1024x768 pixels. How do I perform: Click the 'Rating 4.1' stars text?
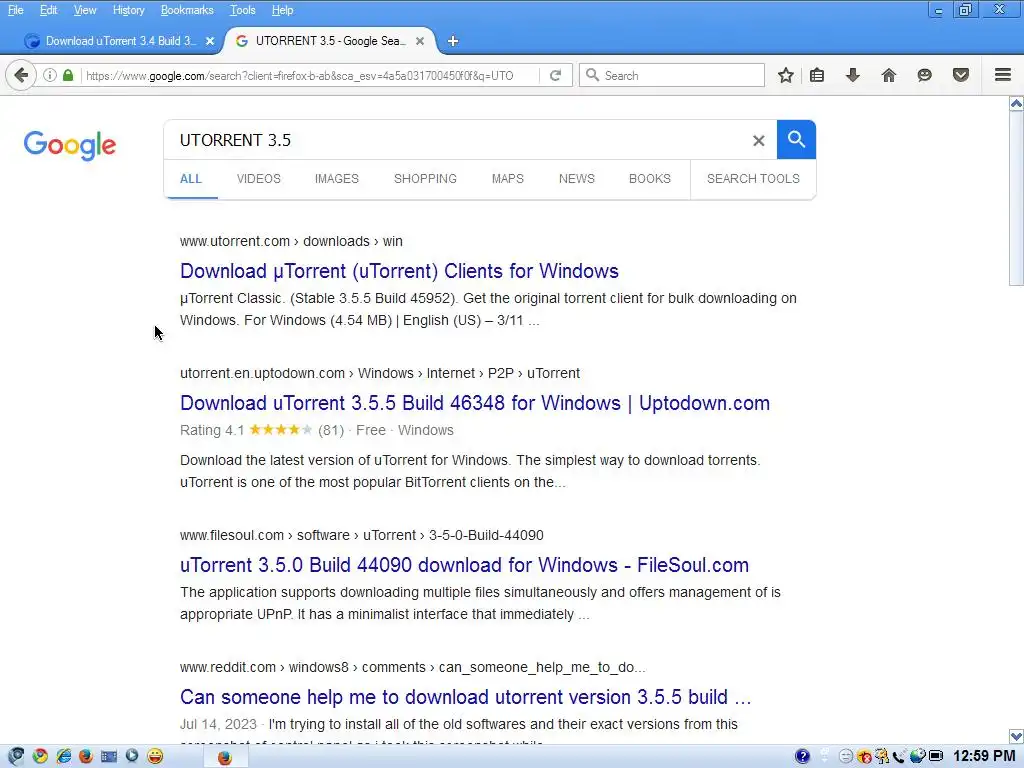tap(262, 430)
